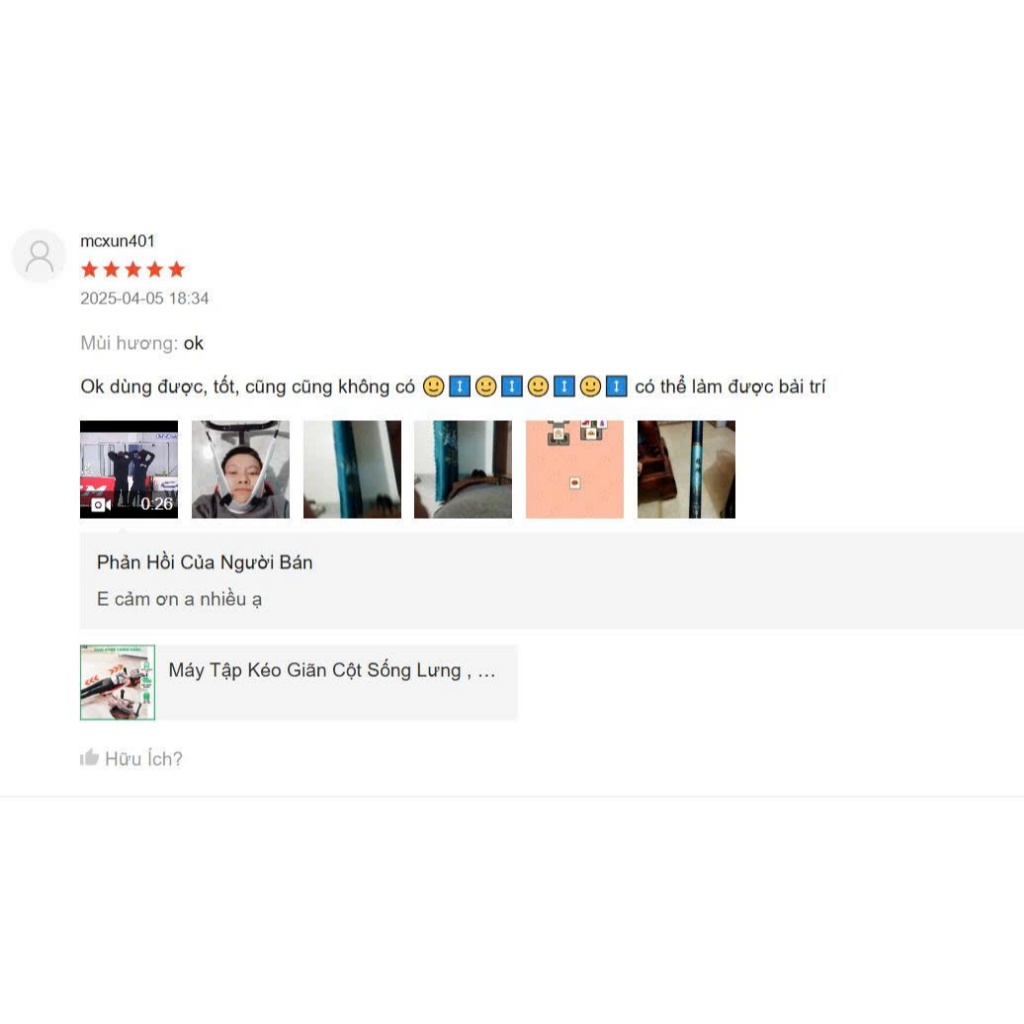The image size is (1024, 1024).
Task: Open the last review photo with dark pole
Action: 686,470
